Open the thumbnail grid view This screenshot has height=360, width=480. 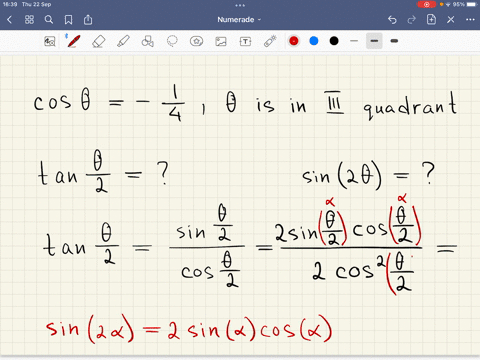point(29,20)
